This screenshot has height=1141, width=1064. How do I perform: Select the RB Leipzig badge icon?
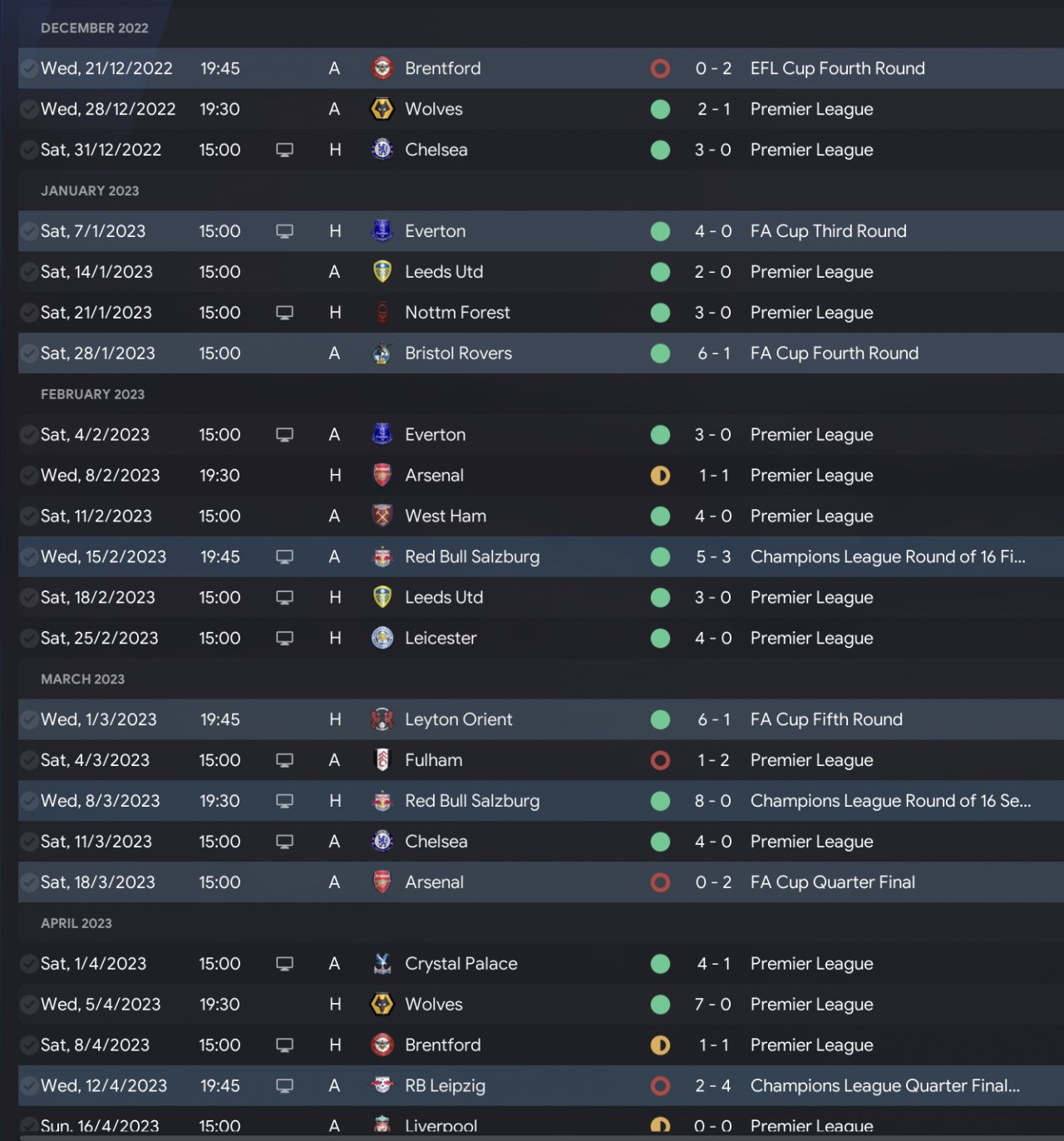coord(382,1086)
